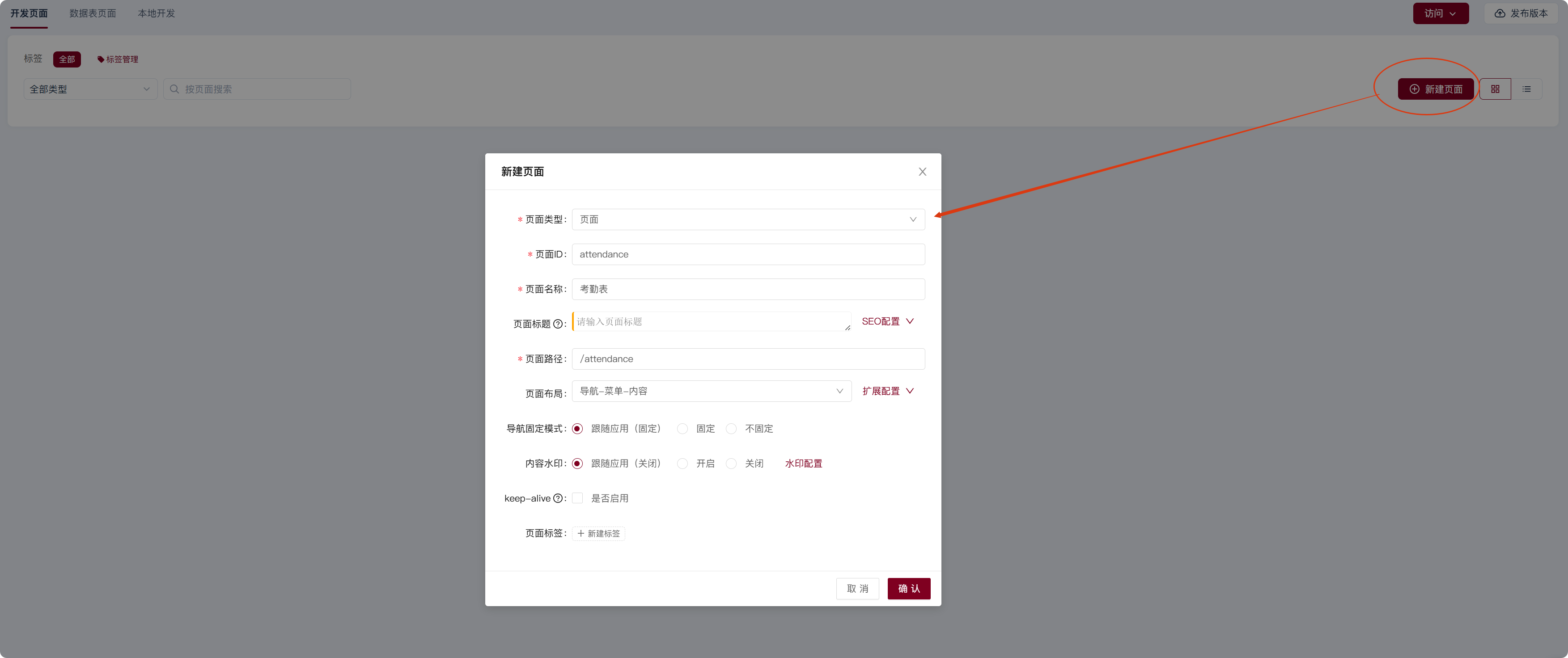Check the 是否启用 keep-alive checkbox

pos(577,498)
